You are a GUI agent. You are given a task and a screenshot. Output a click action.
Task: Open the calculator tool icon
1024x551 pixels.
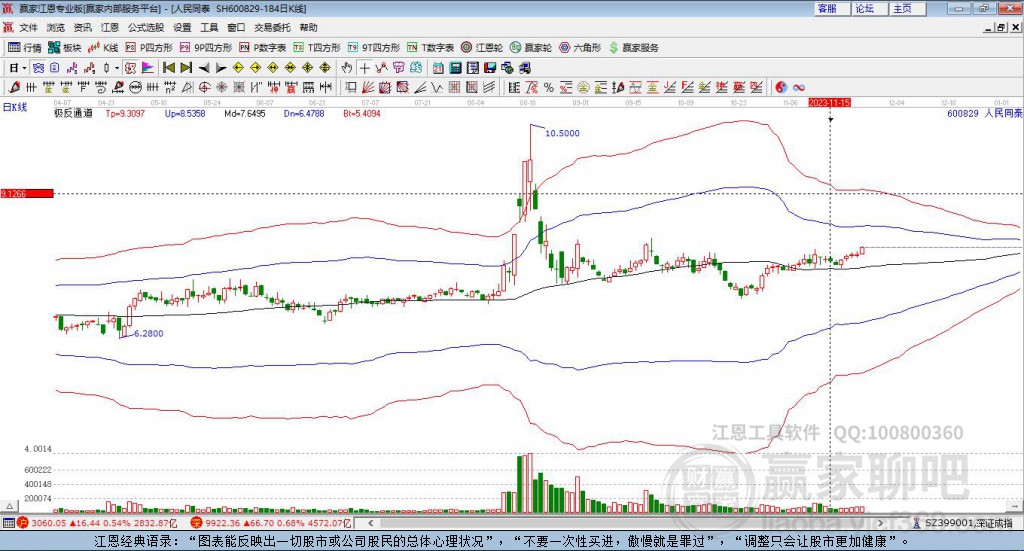[x=455, y=68]
